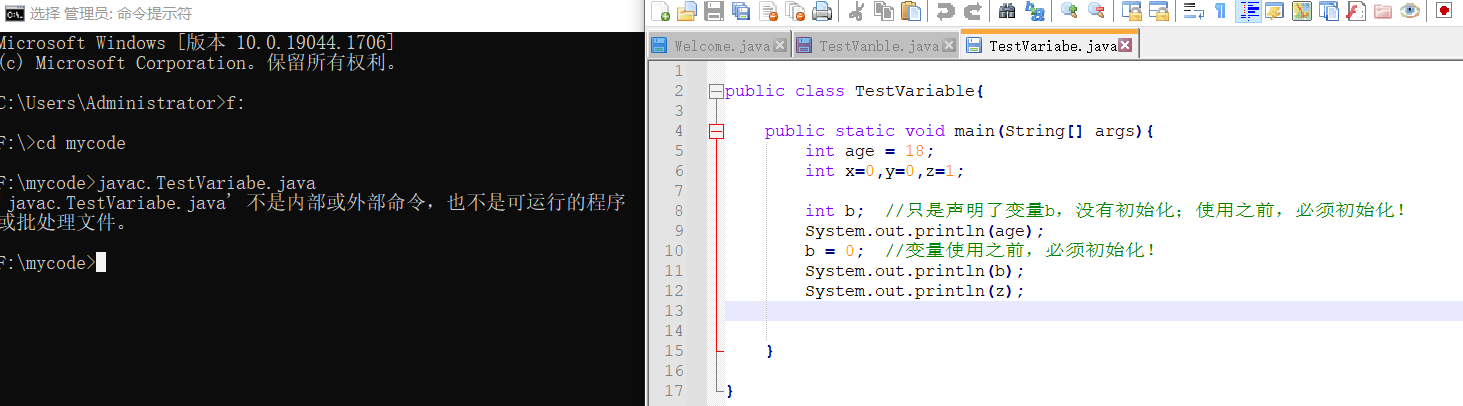Open folder as workspace panel
The height and width of the screenshot is (406, 1463).
pyautogui.click(x=1382, y=11)
